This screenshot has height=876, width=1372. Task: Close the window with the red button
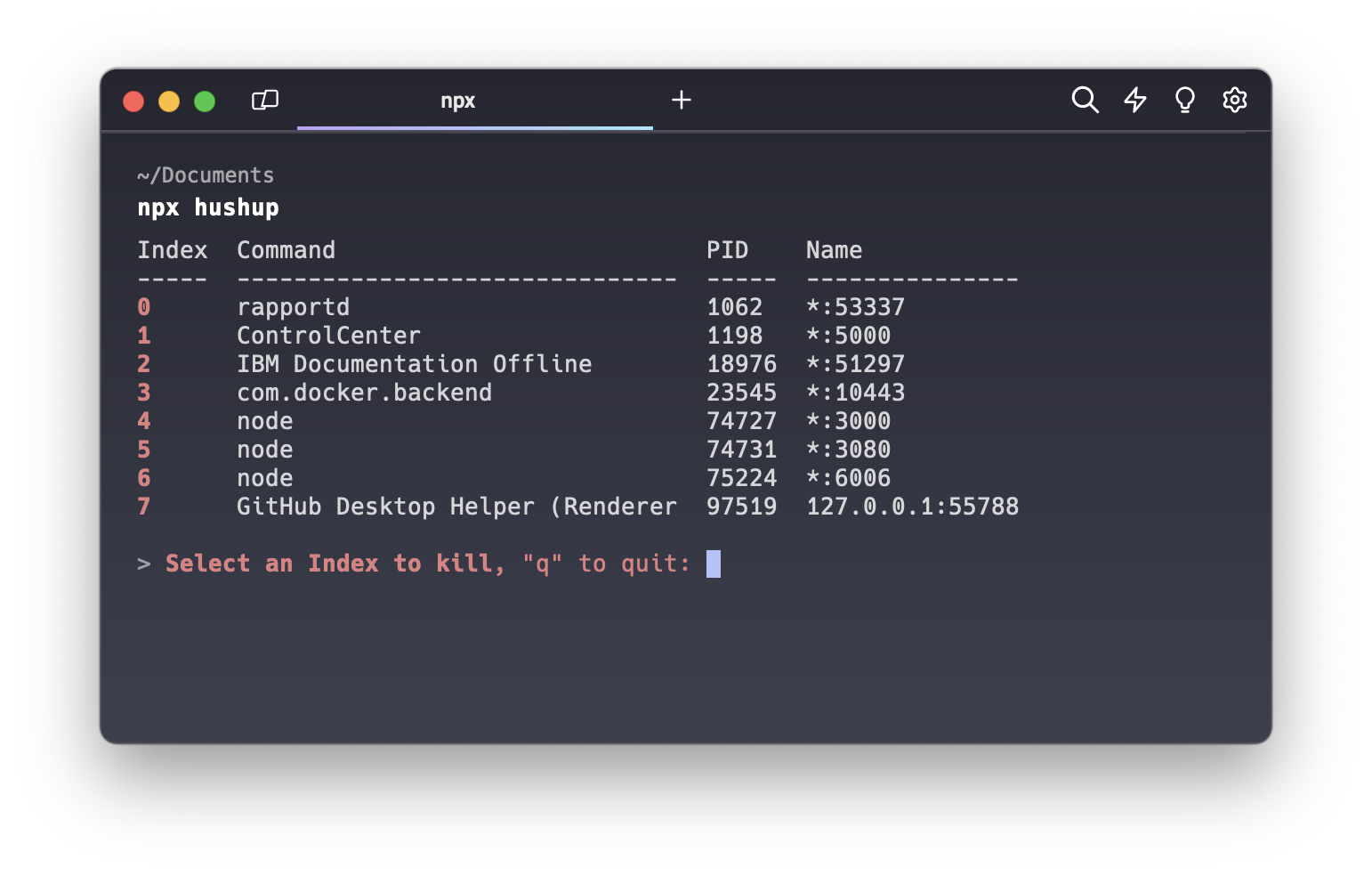pos(133,101)
